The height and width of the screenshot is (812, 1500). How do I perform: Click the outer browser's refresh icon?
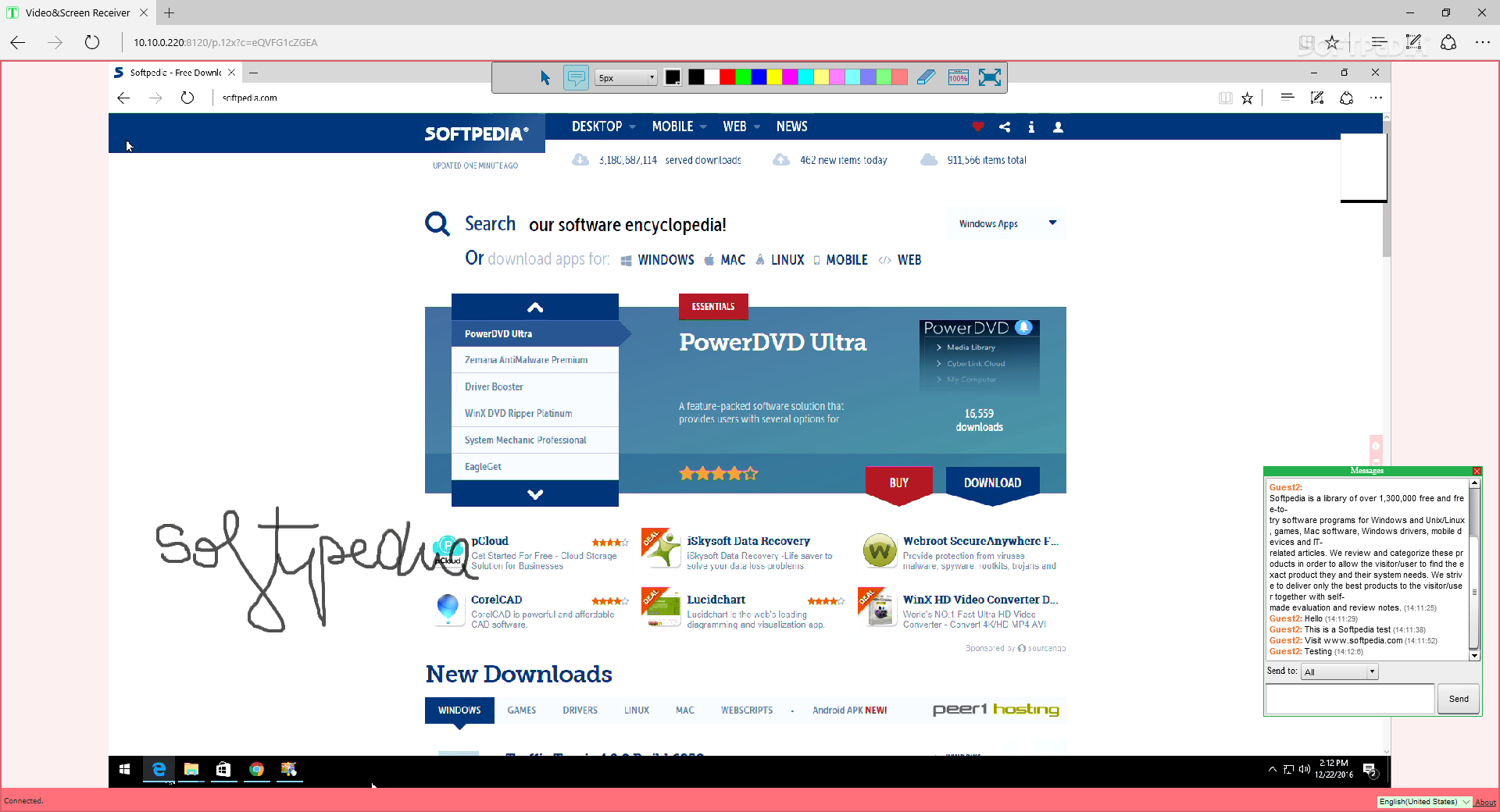[x=92, y=42]
